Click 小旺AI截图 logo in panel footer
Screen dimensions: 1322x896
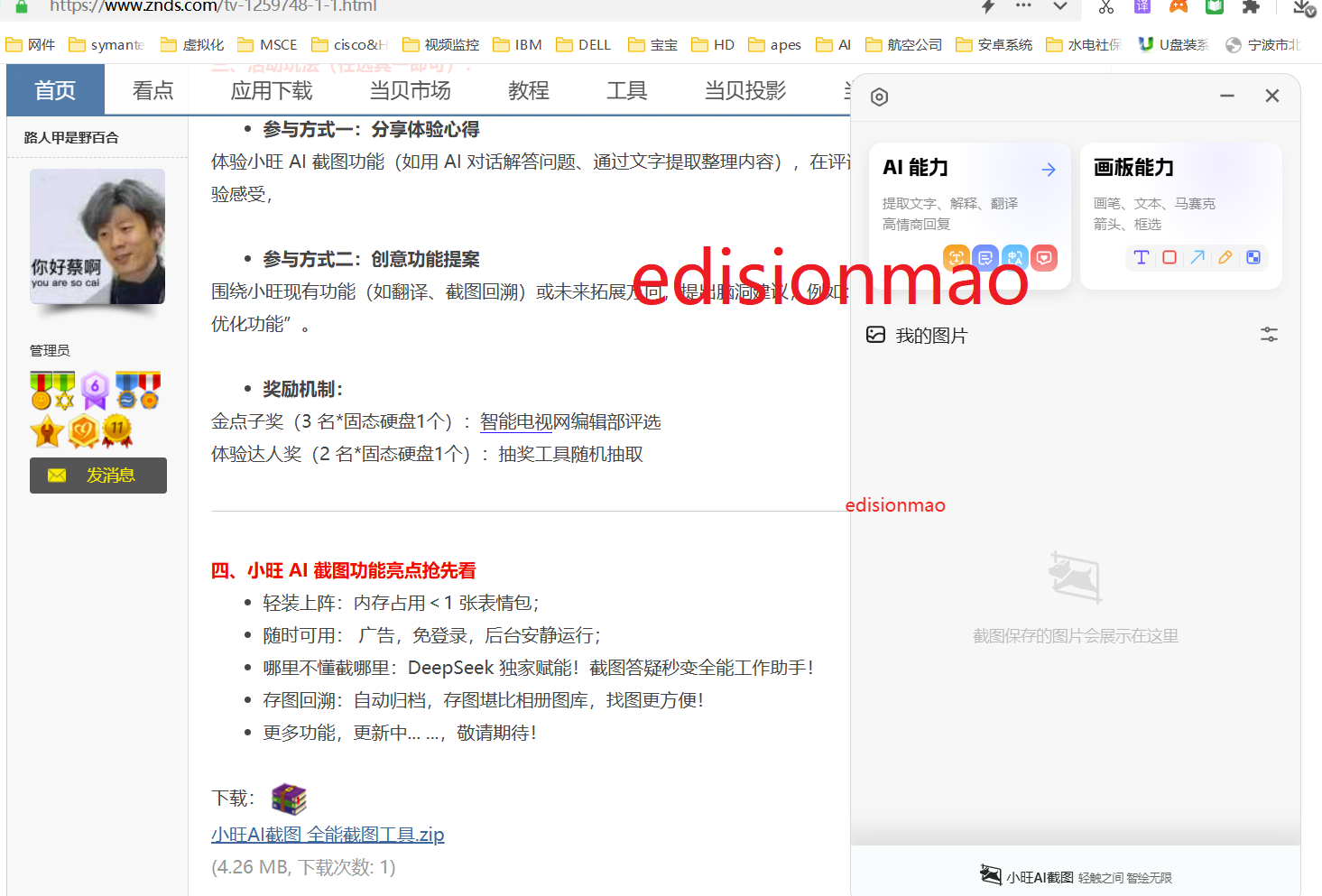coord(1027,876)
